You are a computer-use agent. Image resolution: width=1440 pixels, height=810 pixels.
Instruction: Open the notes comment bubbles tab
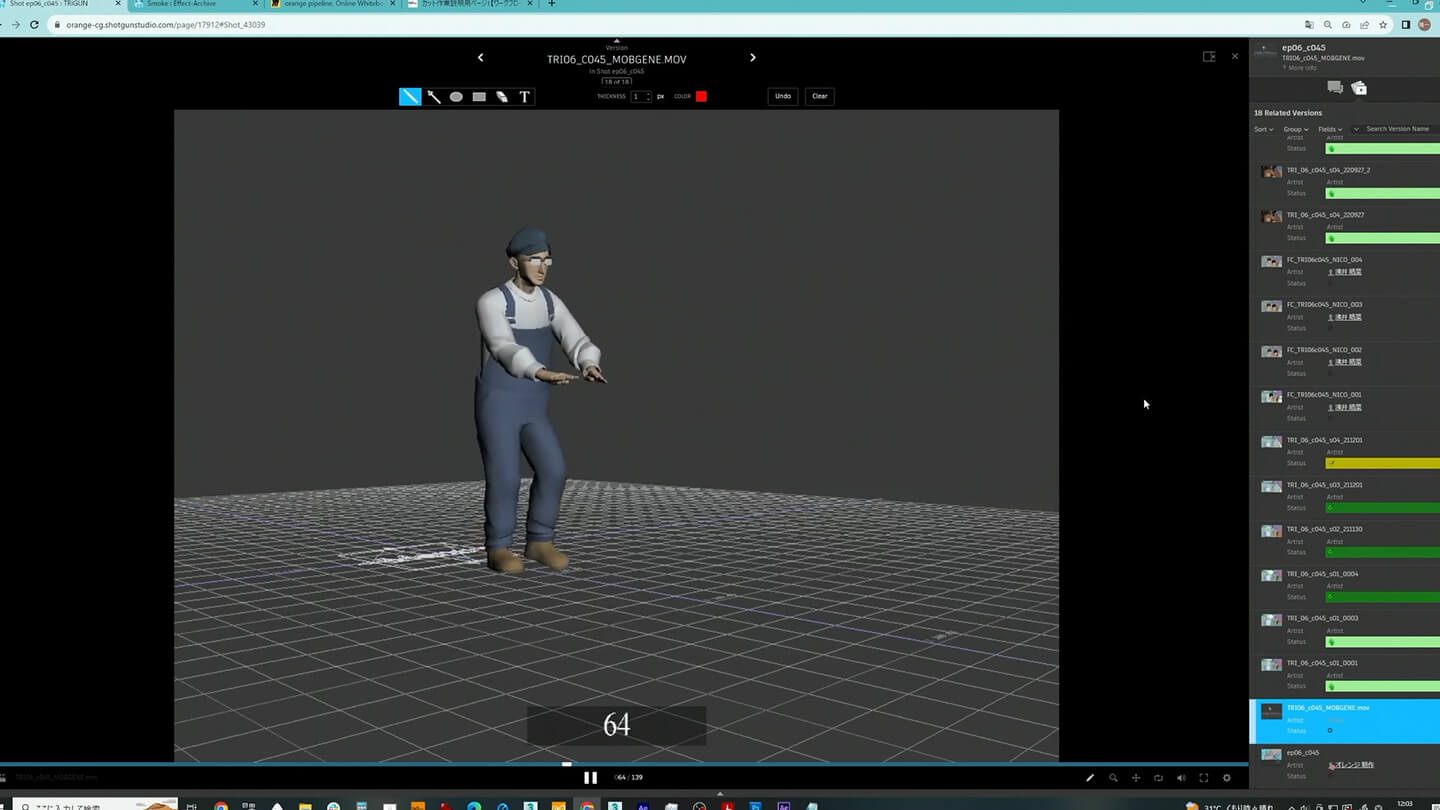(x=1335, y=88)
